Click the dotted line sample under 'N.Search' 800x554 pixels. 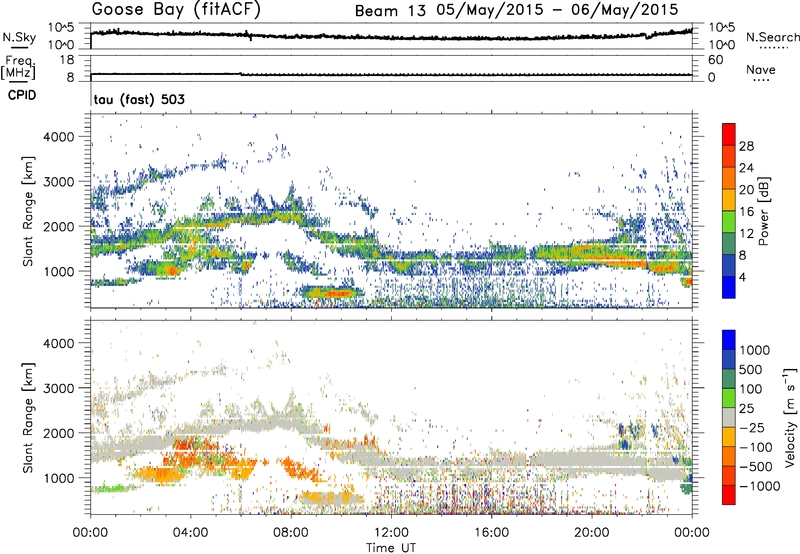click(x=773, y=48)
